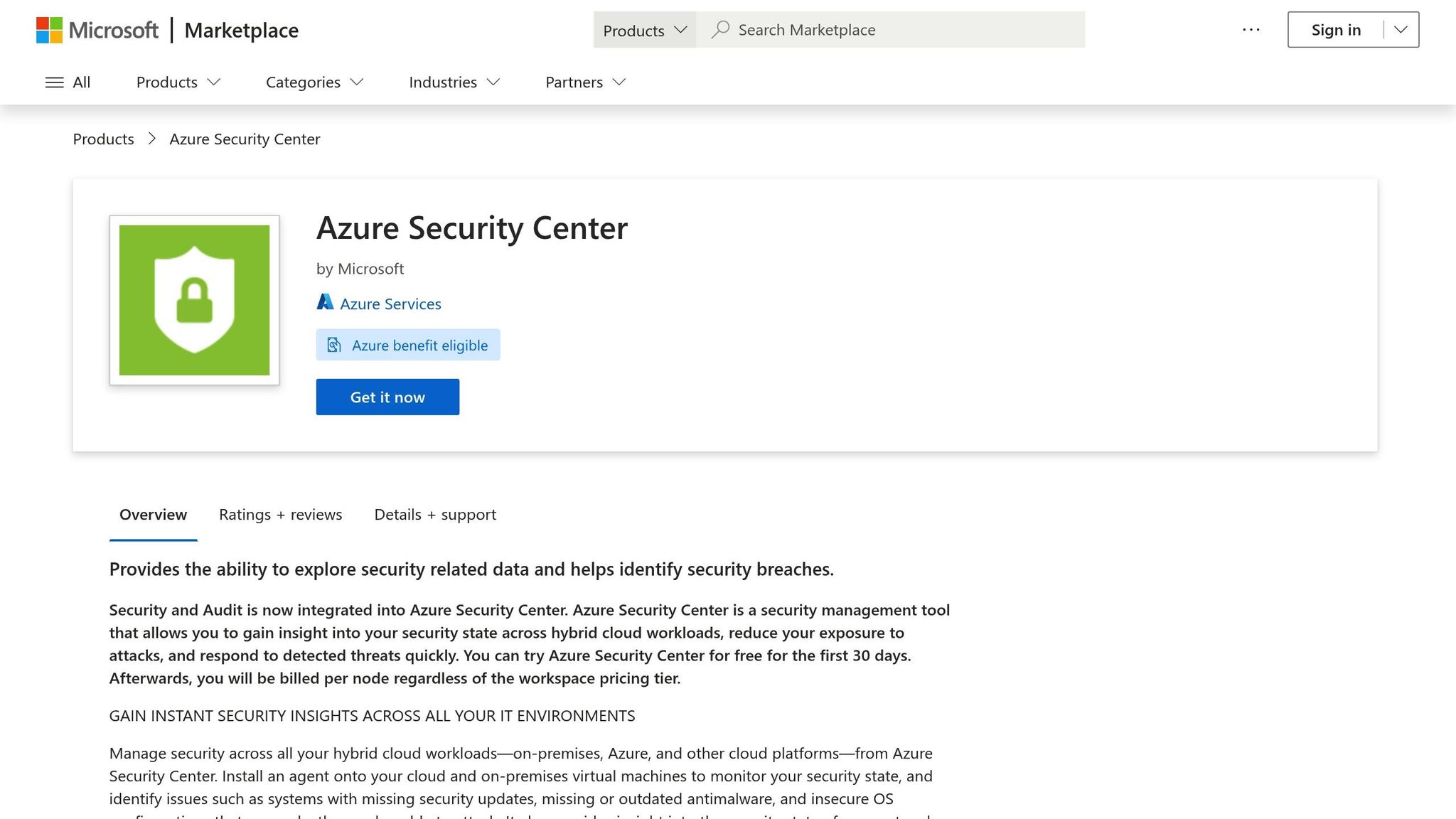Expand the Products navigation dropdown
Viewport: 1456px width, 819px height.
177,82
